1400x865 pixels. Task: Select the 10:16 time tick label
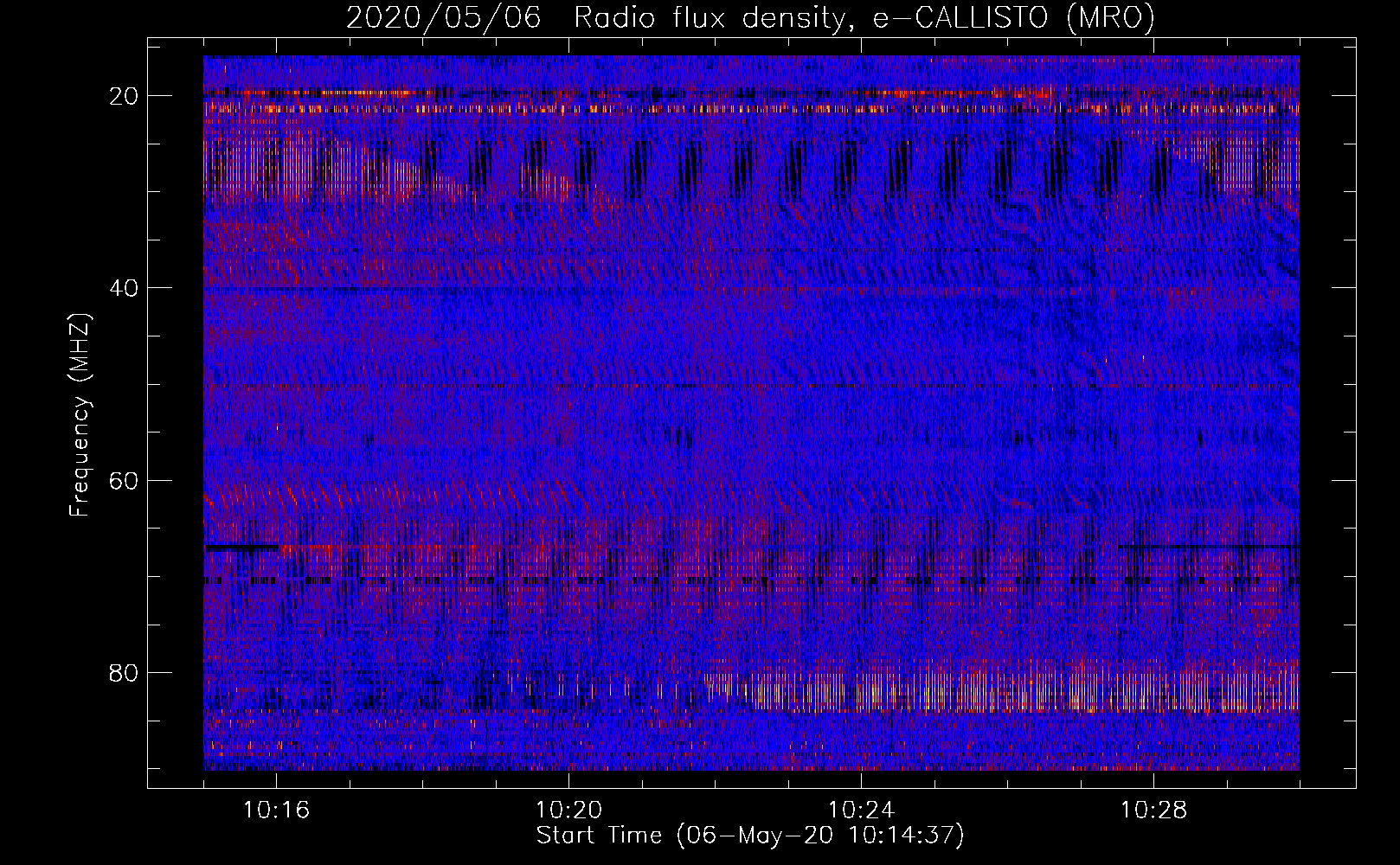pos(276,810)
